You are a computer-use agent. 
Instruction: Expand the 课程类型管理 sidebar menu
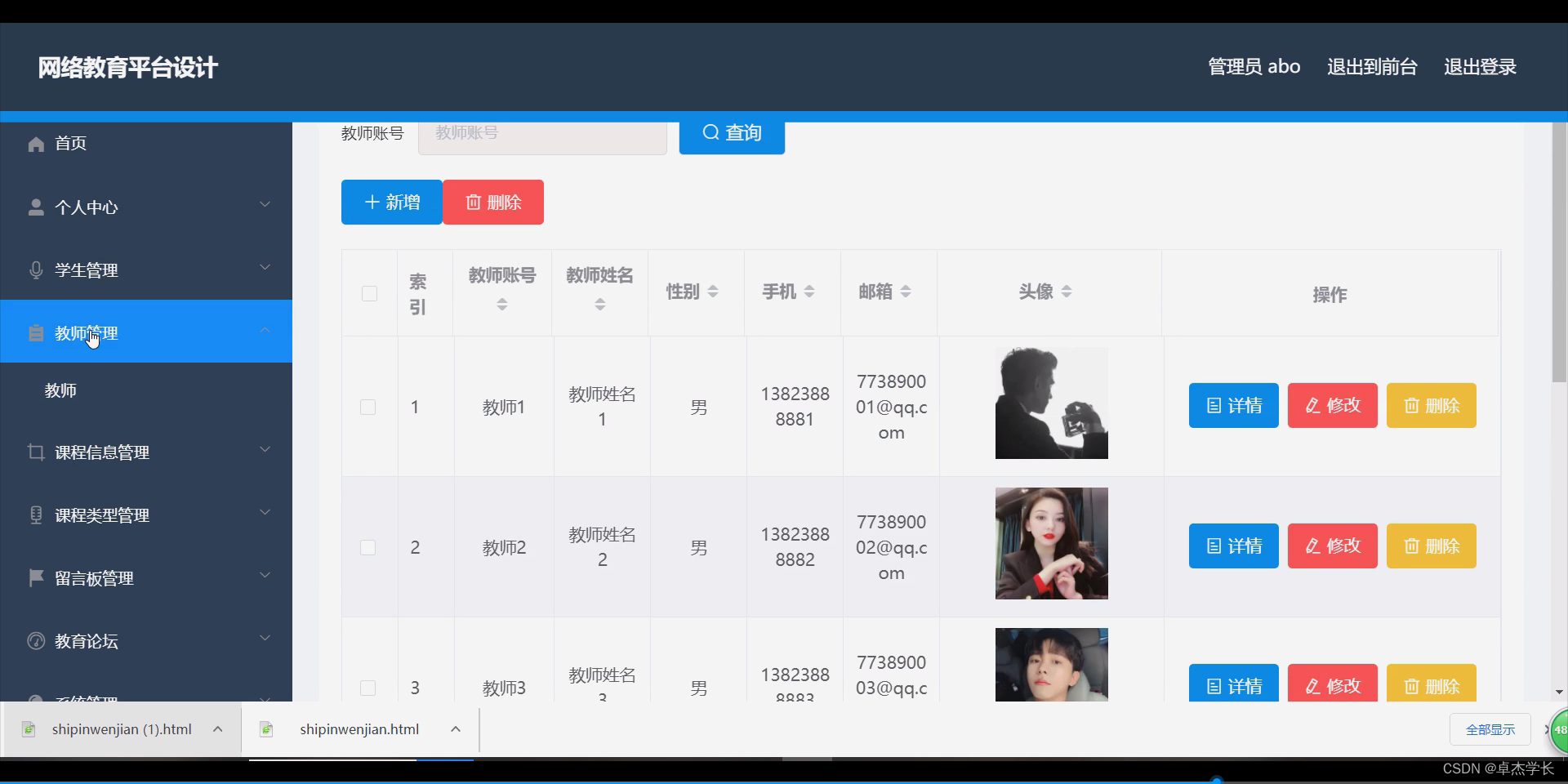click(265, 512)
